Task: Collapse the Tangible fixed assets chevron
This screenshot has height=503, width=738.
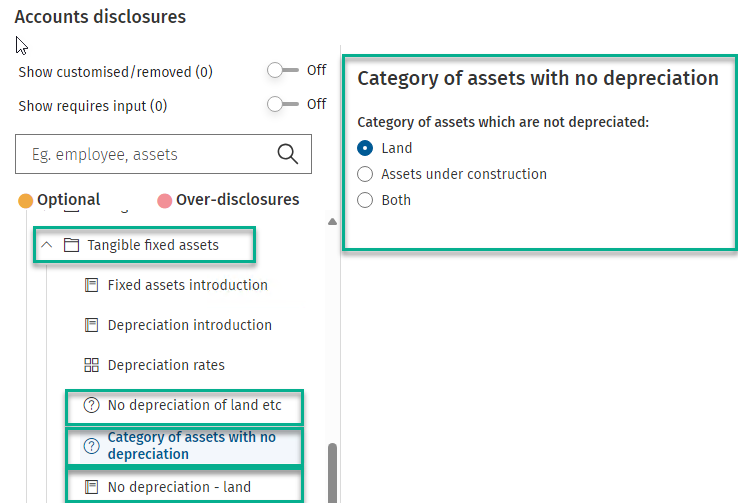Action: pos(47,245)
